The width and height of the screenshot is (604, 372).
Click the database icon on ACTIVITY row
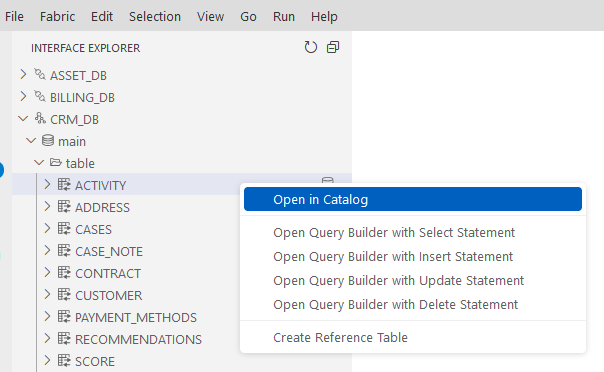point(327,180)
